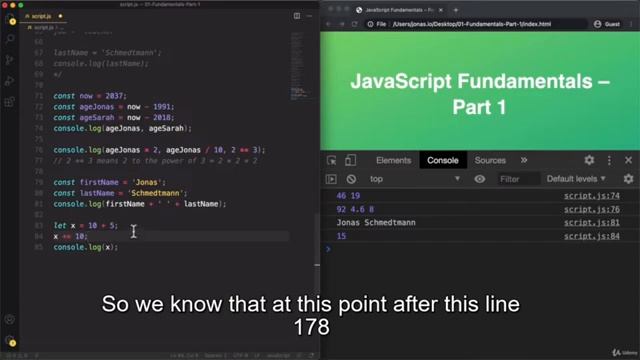The image size is (640, 360).
Task: Open the Default levels dropdown
Action: pyautogui.click(x=576, y=179)
